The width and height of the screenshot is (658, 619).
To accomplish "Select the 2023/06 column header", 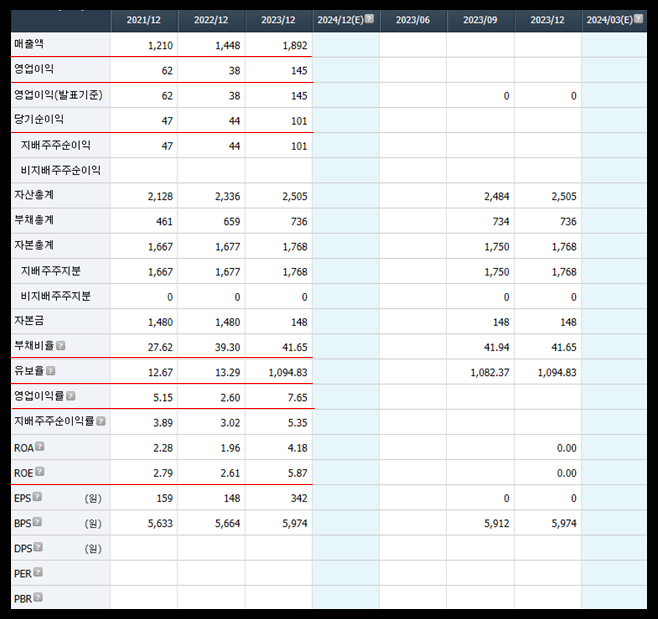I will click(413, 20).
